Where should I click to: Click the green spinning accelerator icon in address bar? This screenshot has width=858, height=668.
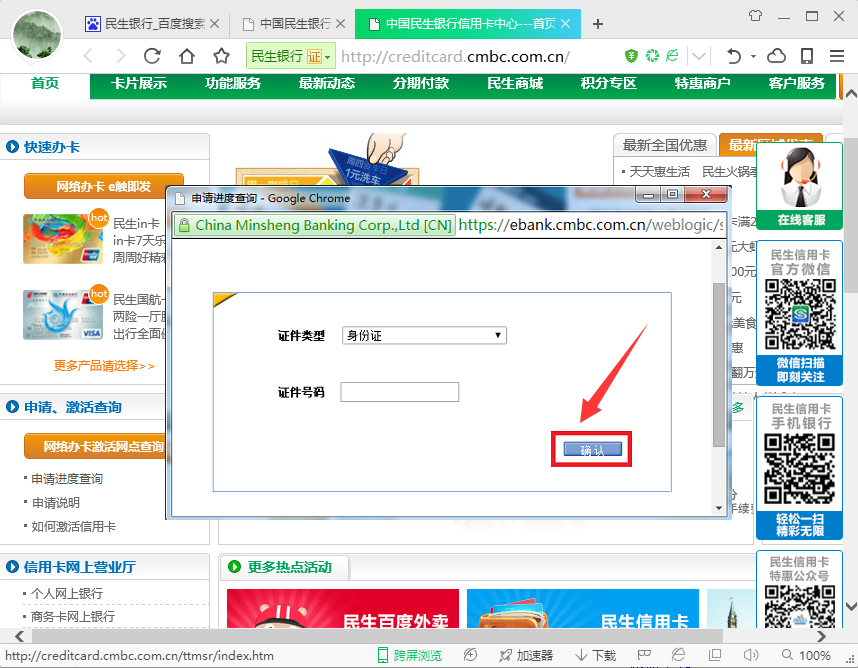pos(652,55)
